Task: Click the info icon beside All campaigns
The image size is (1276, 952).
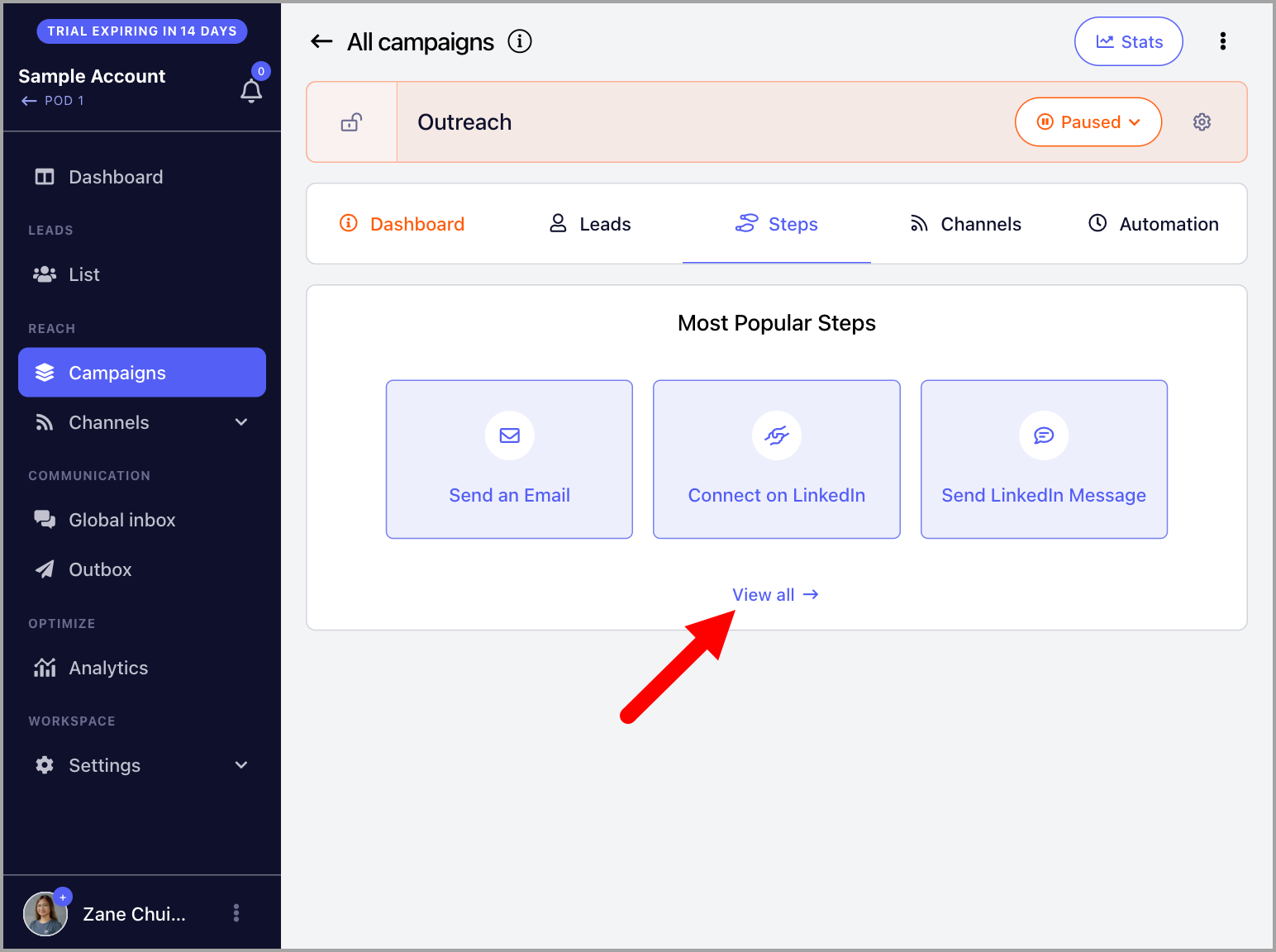Action: pos(520,41)
